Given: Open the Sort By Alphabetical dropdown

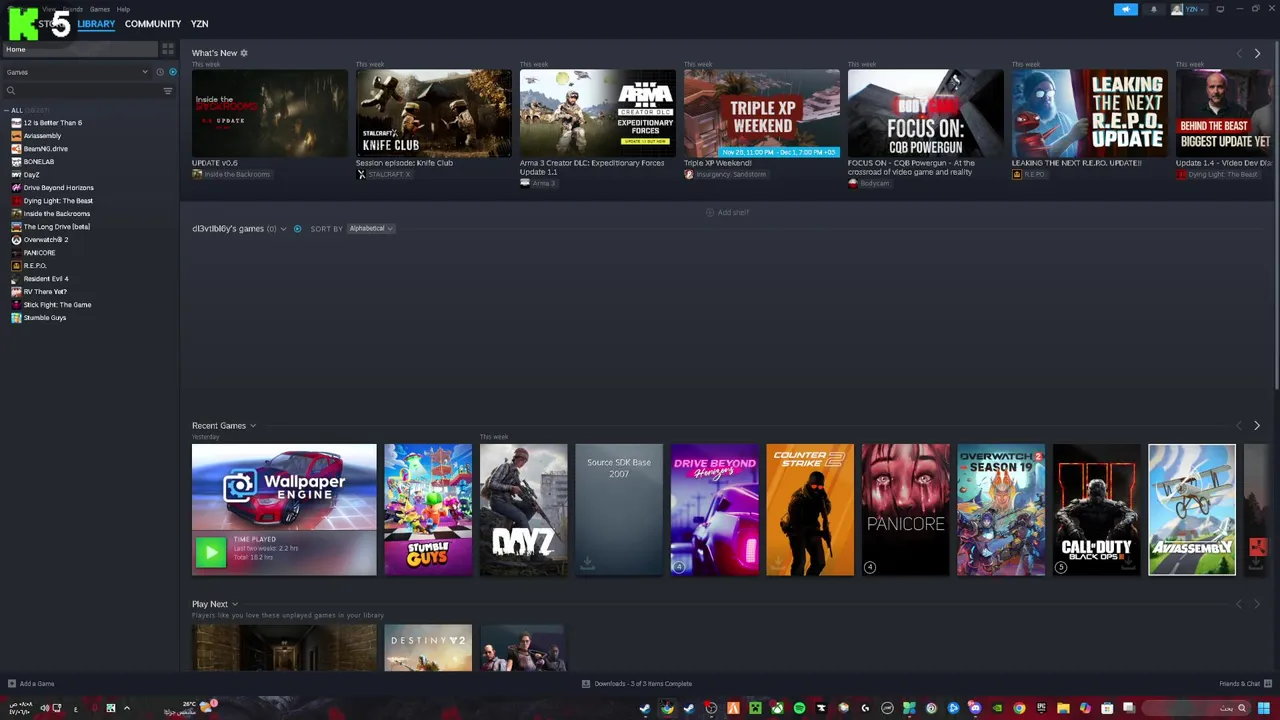Looking at the screenshot, I should [371, 229].
